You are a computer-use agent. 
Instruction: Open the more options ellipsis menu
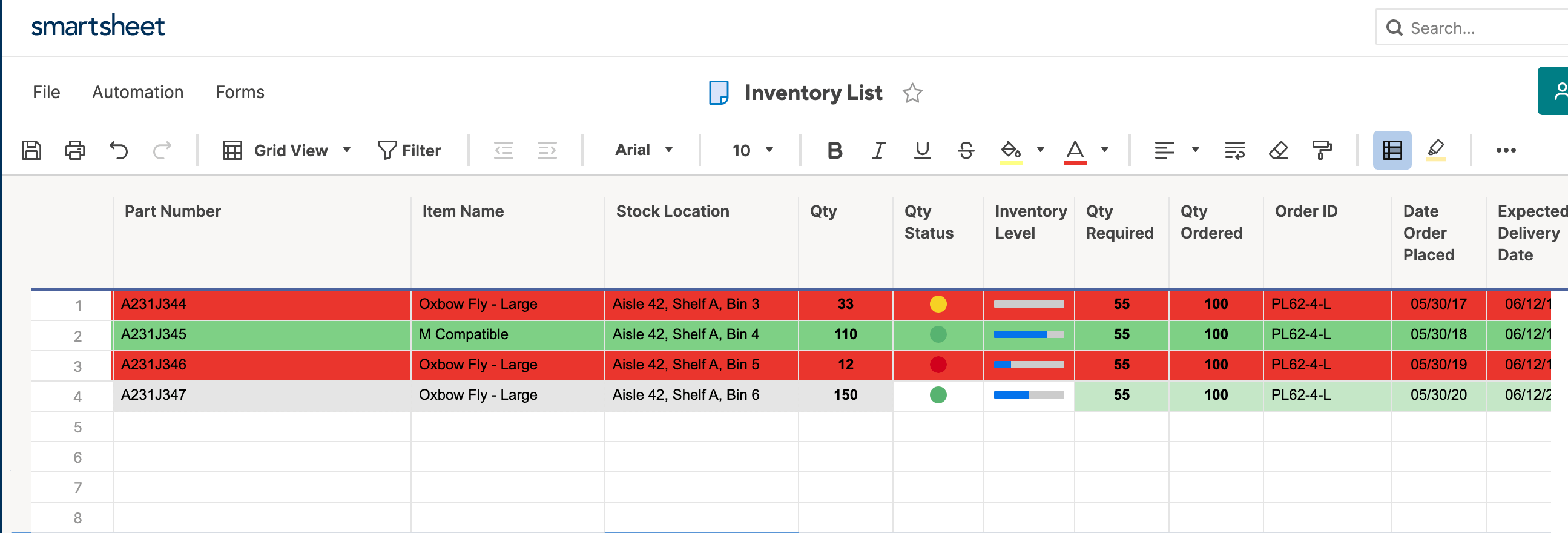[1505, 150]
